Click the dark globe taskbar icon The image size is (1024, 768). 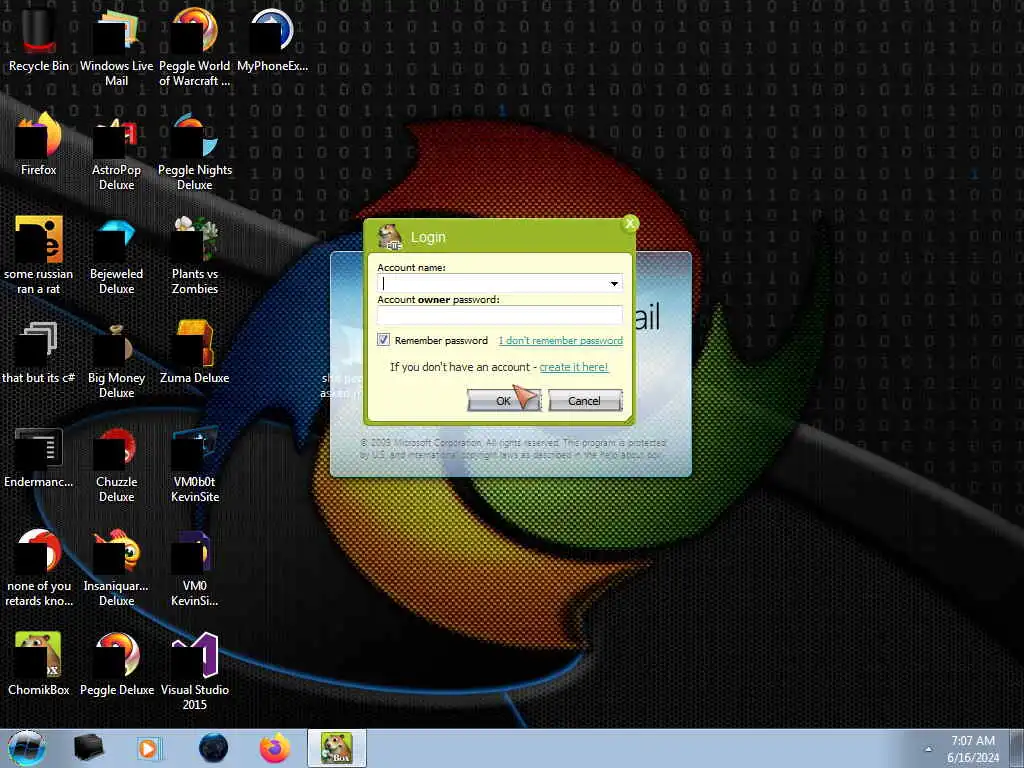213,748
